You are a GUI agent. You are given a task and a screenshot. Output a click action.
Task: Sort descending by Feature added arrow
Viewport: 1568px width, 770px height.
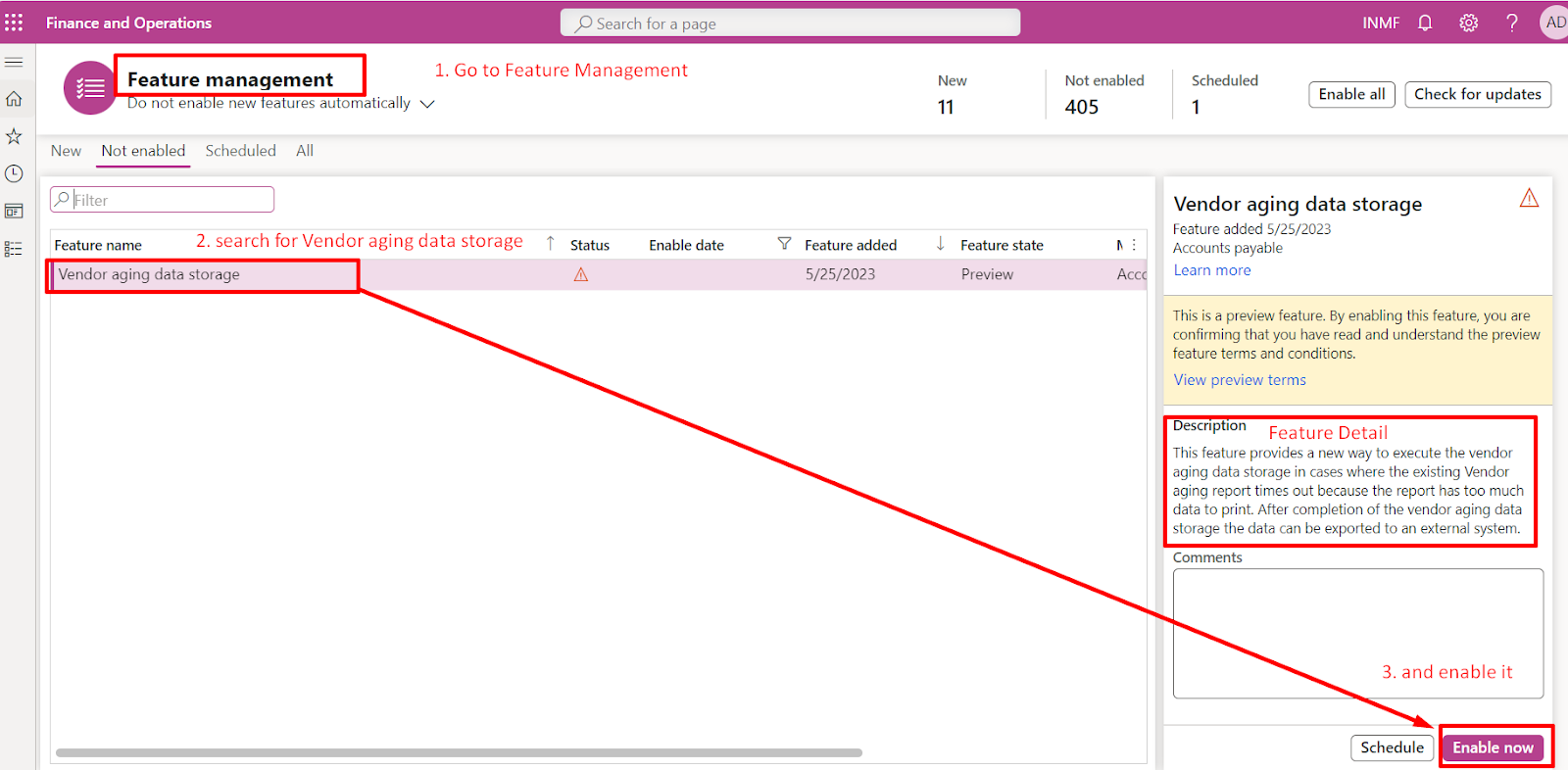coord(940,244)
